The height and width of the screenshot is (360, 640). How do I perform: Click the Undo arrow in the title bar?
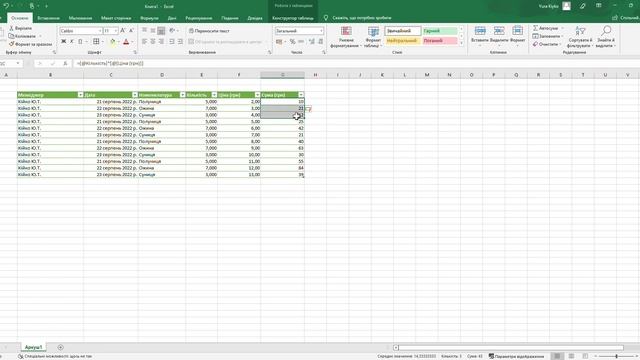coord(7,6)
